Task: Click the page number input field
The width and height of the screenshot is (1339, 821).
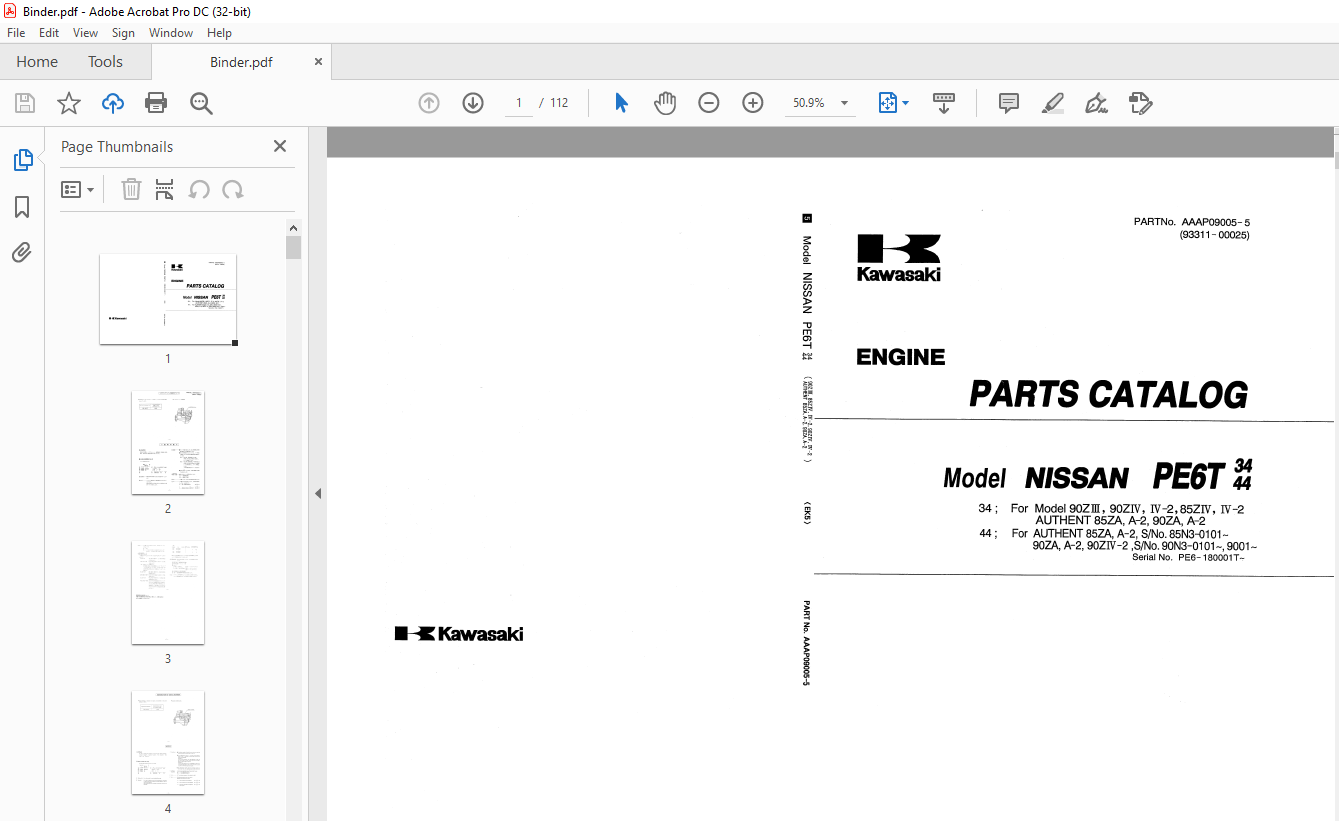Action: tap(519, 103)
